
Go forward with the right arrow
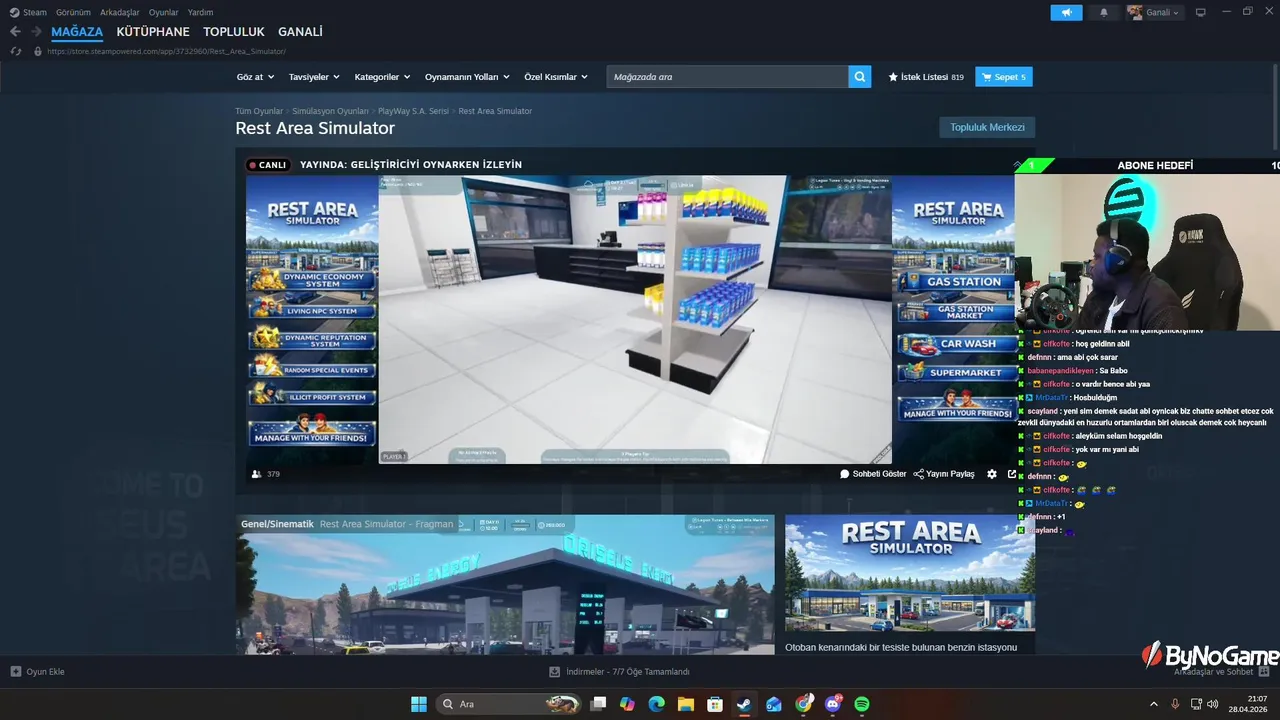(x=36, y=32)
